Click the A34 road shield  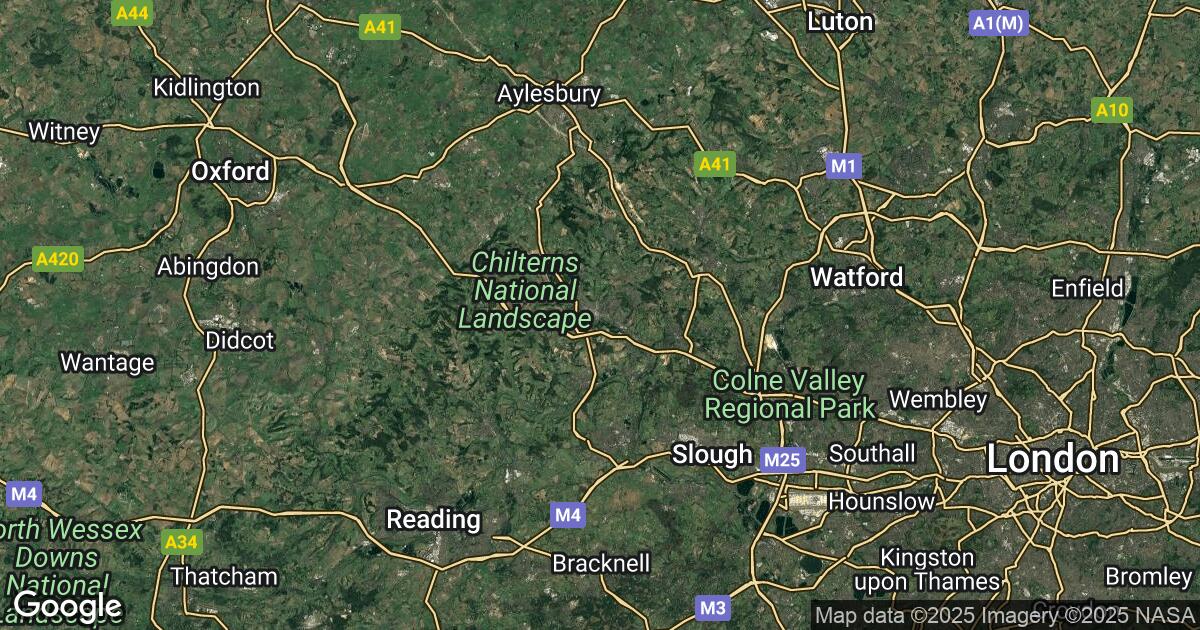coord(180,542)
